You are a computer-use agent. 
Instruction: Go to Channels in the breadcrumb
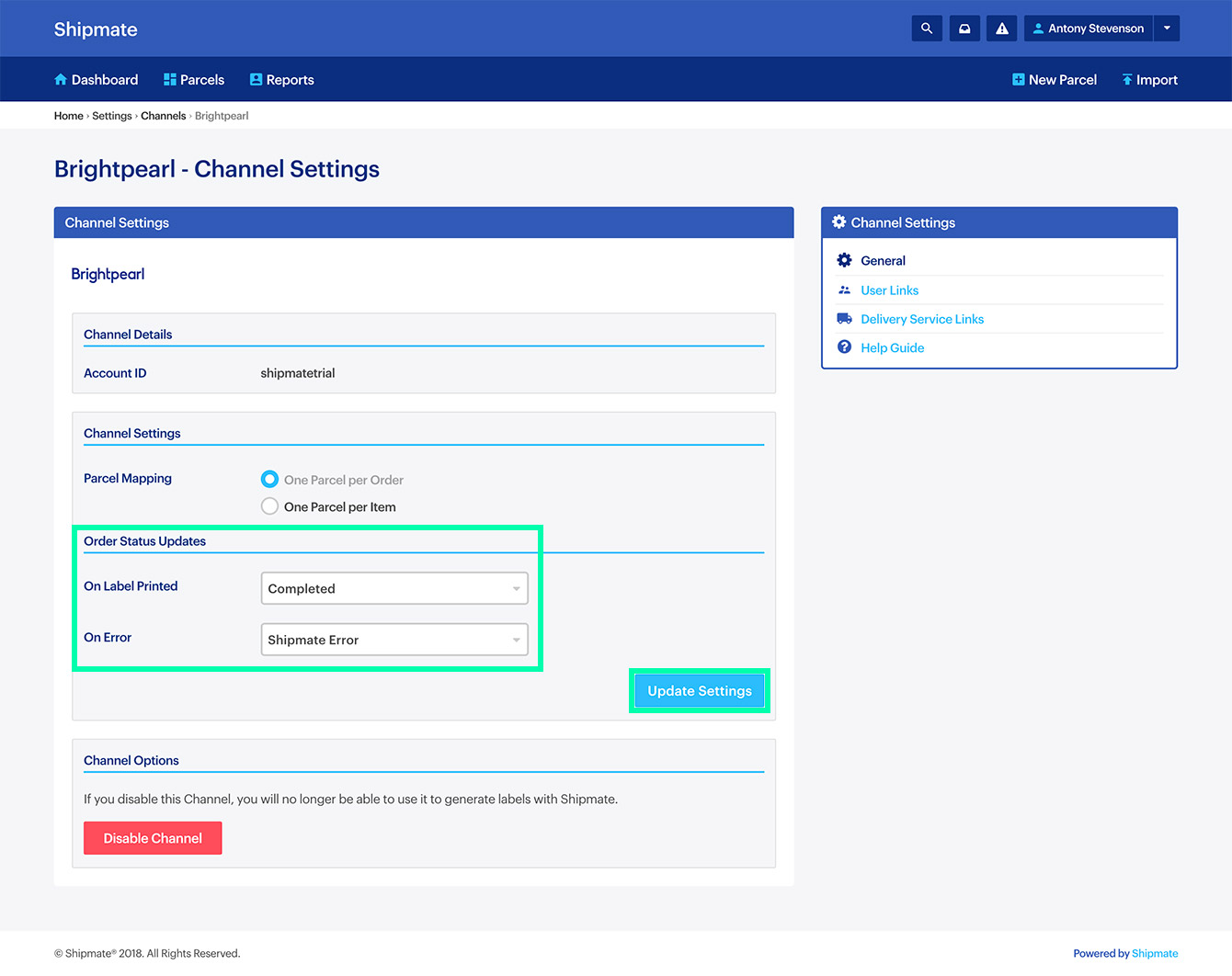164,116
